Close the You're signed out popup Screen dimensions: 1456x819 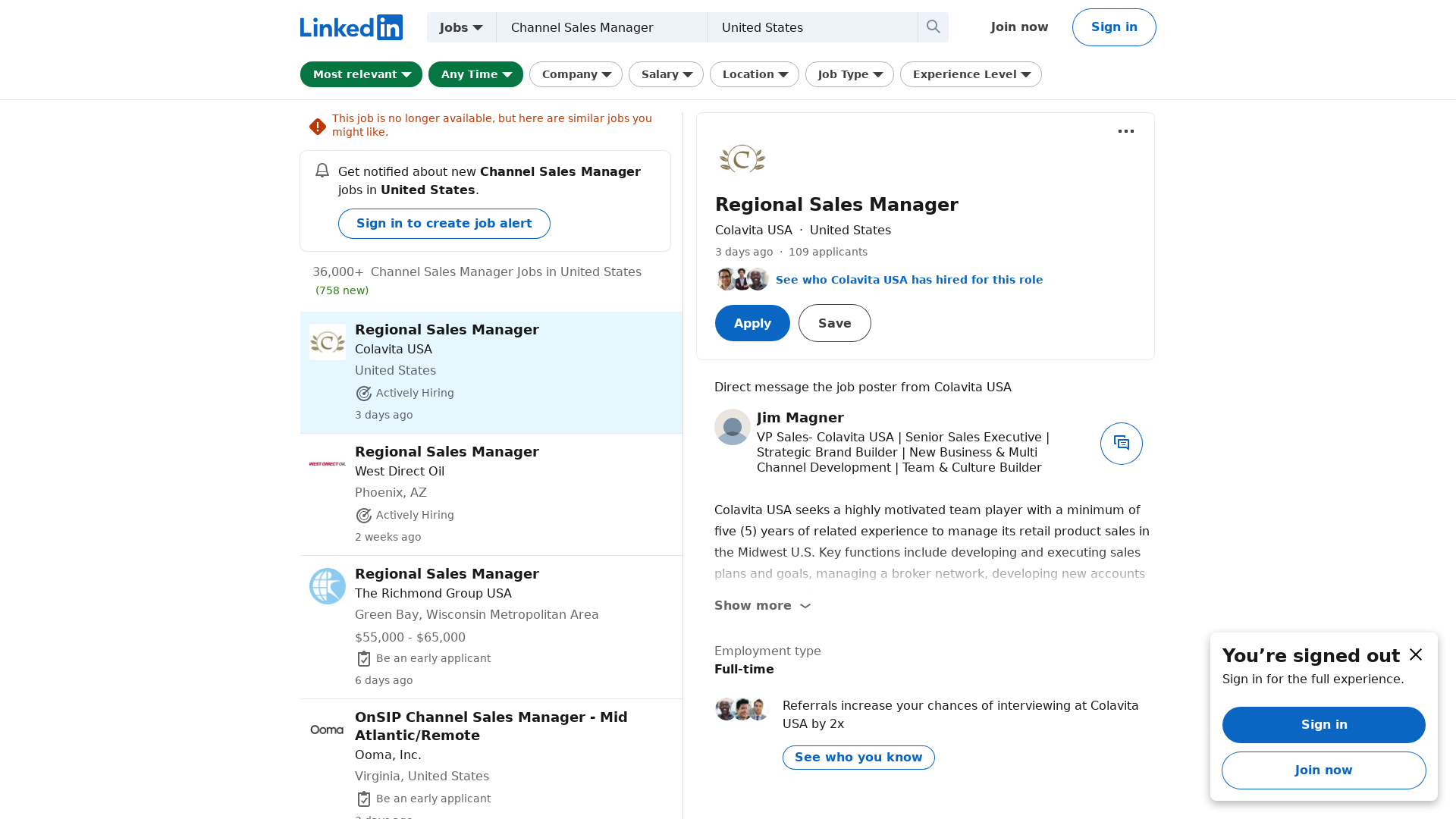1416,654
